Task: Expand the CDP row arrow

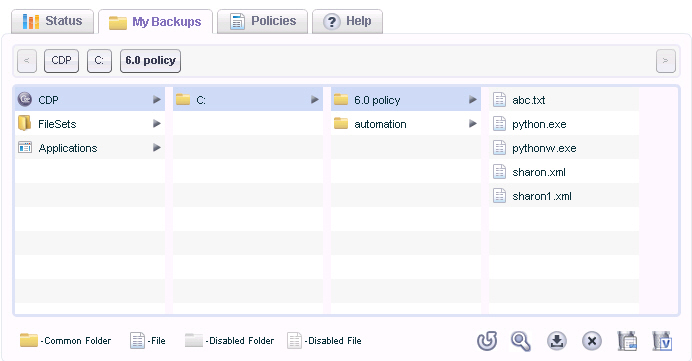Action: pyautogui.click(x=157, y=100)
